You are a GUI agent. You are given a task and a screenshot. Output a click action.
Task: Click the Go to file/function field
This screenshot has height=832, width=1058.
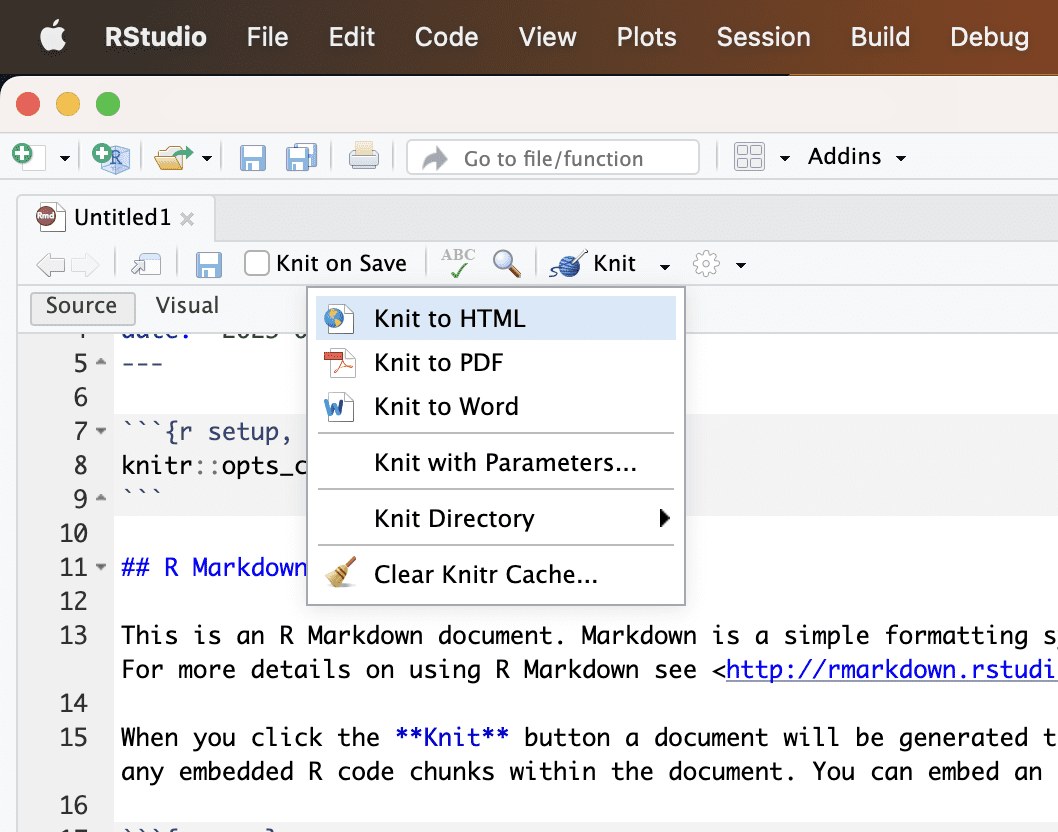(553, 158)
